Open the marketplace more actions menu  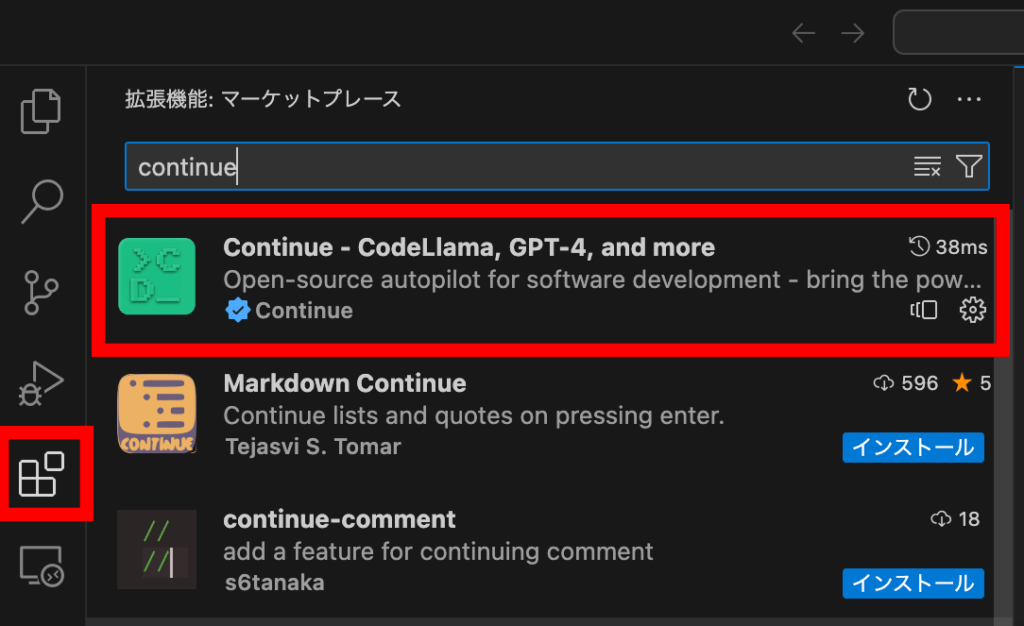[969, 99]
